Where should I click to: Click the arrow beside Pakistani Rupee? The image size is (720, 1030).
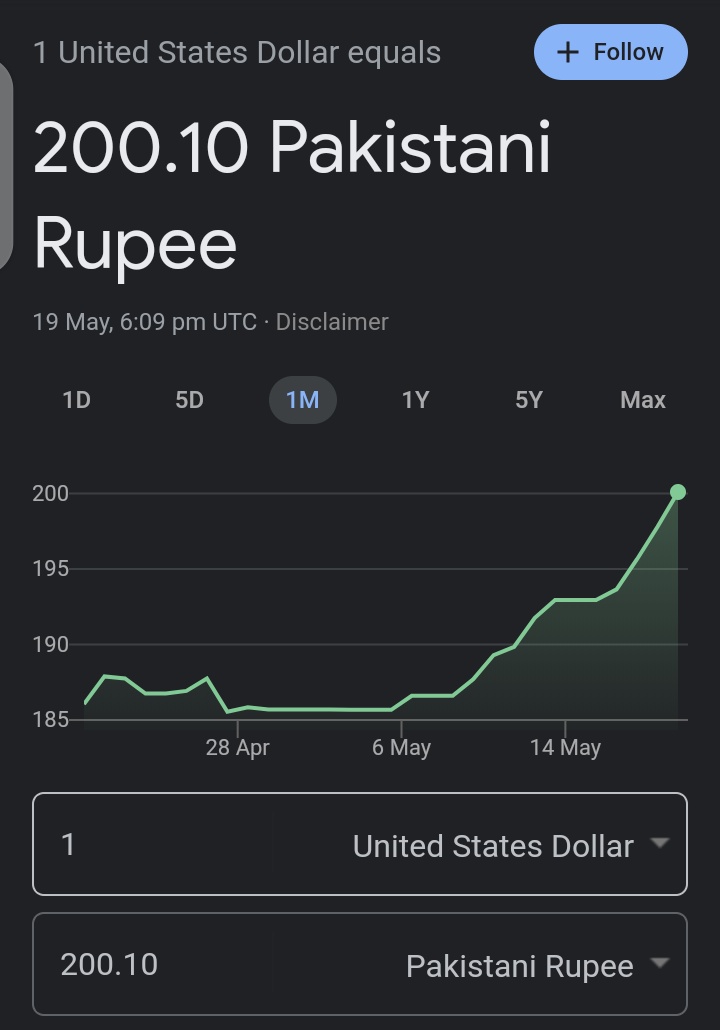[x=659, y=963]
